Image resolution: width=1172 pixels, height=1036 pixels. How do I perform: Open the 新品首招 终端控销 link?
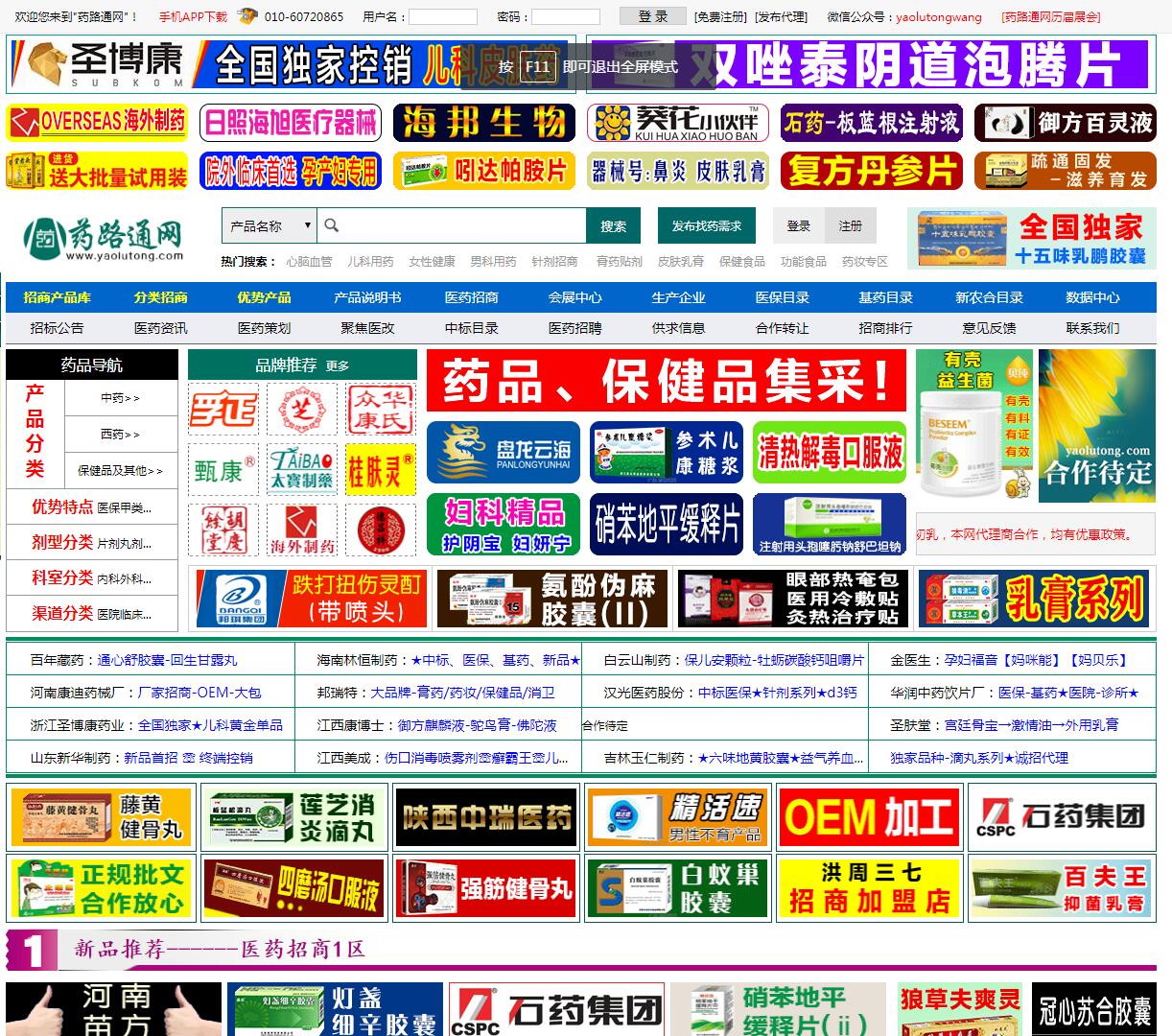point(188,758)
